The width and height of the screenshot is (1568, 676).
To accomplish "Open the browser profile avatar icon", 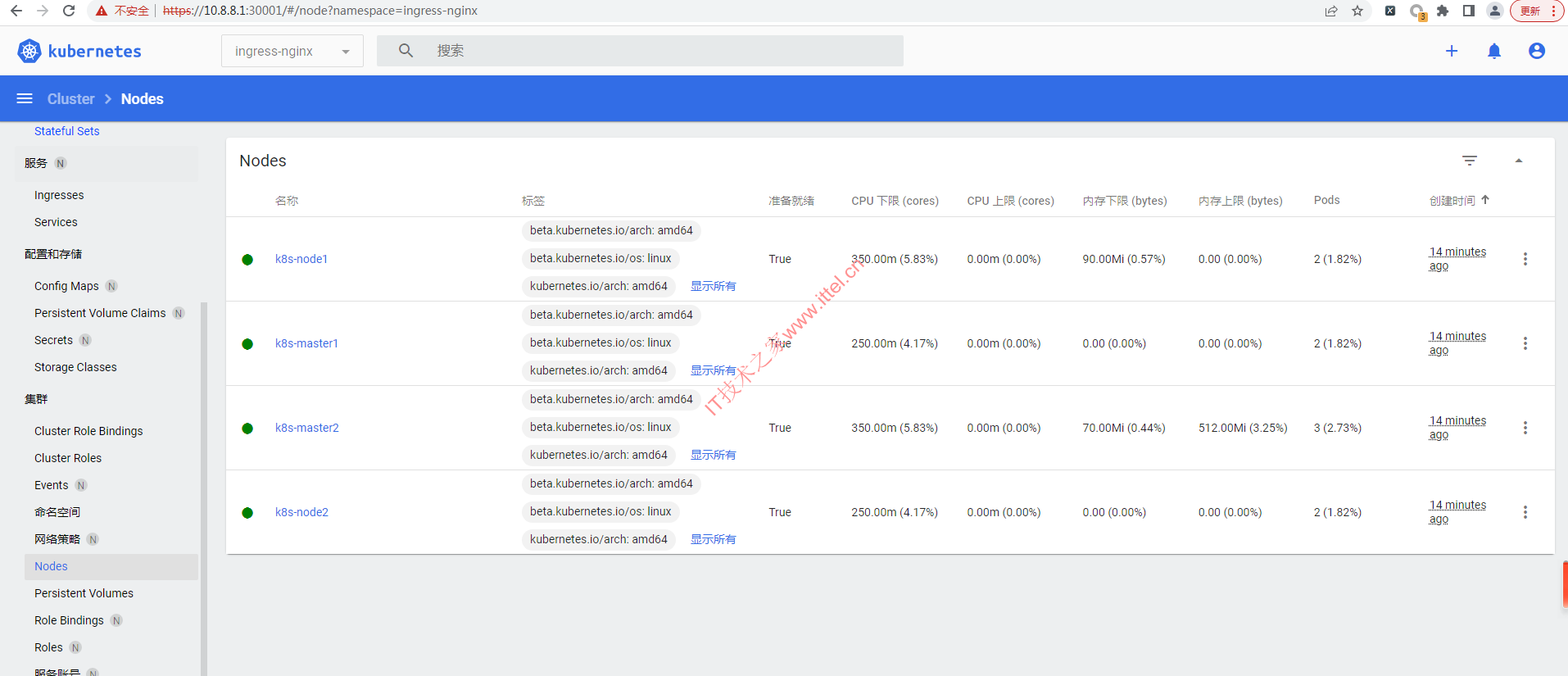I will coord(1495,11).
